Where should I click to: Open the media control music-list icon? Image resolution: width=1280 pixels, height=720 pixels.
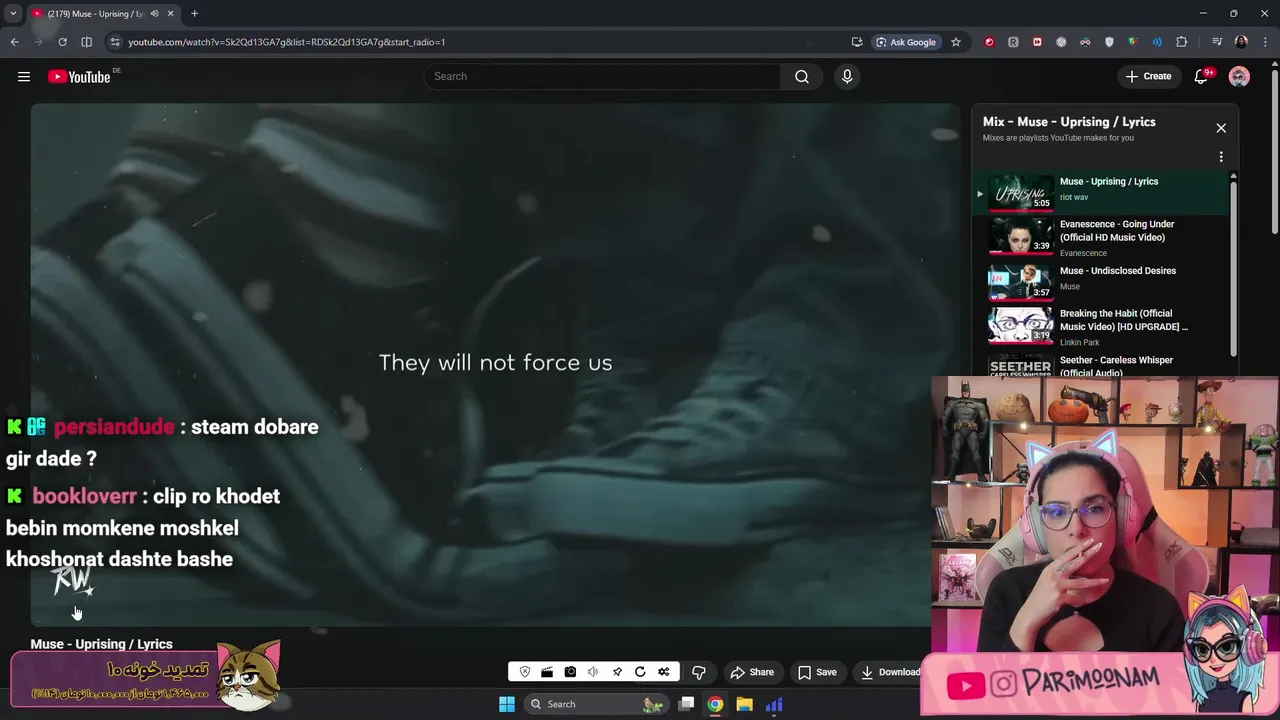[1217, 42]
